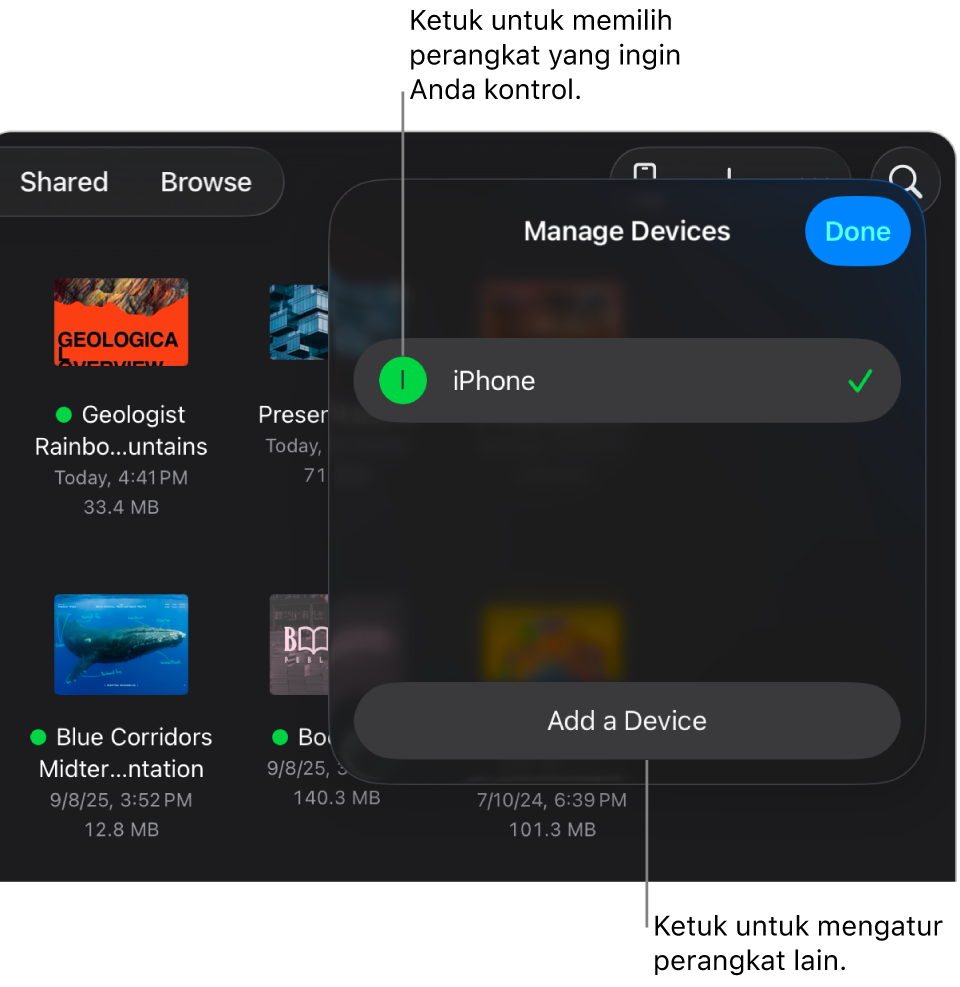Screen dimensions: 960x987
Task: Tap the 101.3 MB file size
Action: tap(552, 830)
